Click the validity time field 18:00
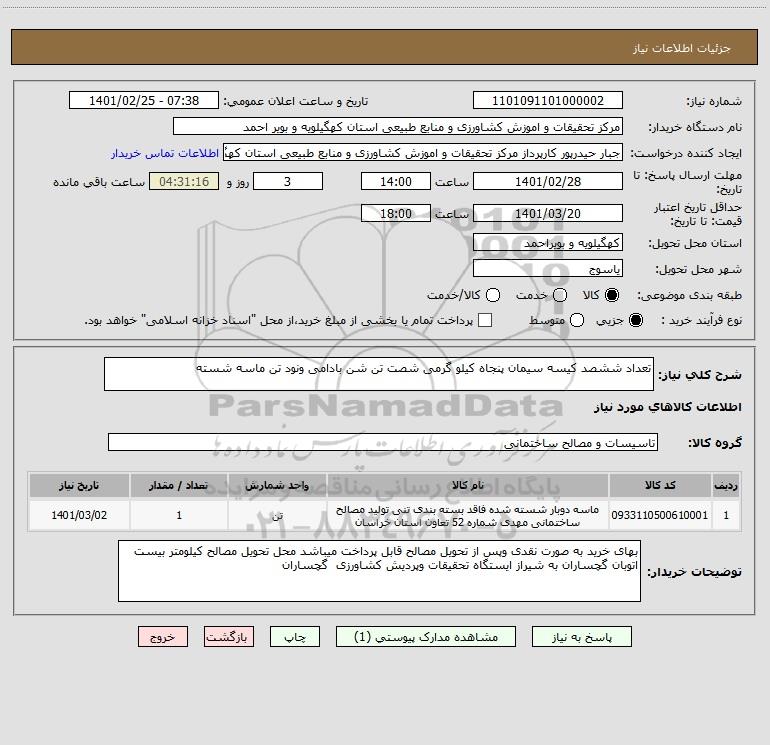The width and height of the screenshot is (770, 745). [x=396, y=213]
